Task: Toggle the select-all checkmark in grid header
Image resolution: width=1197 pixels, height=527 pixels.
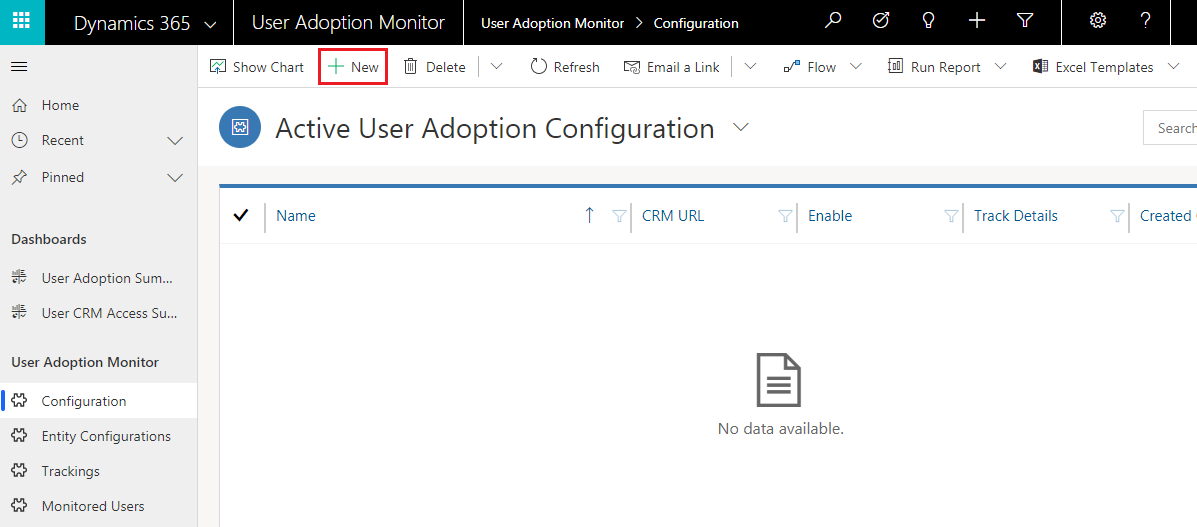Action: [241, 215]
